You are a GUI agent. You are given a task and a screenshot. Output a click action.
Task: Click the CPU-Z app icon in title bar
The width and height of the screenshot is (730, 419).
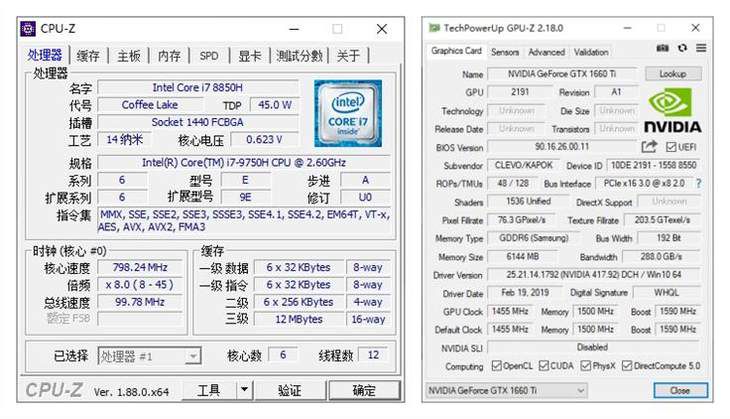pos(27,29)
